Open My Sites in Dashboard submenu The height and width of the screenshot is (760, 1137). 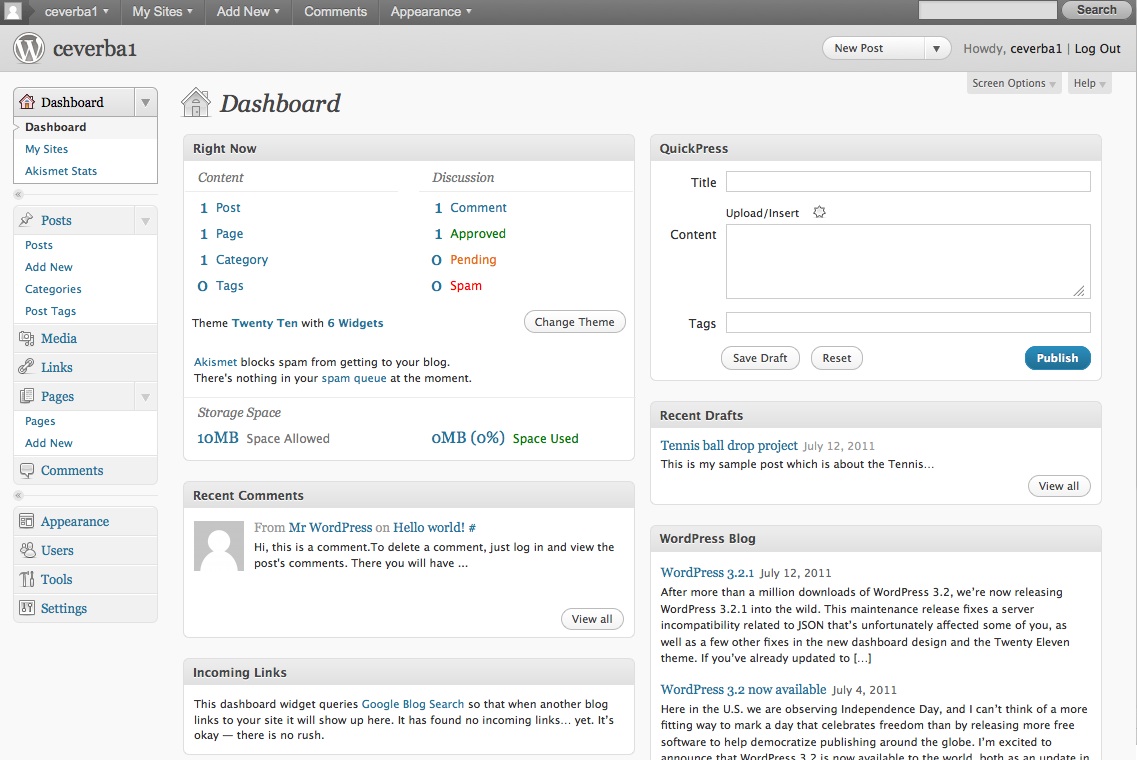point(46,149)
